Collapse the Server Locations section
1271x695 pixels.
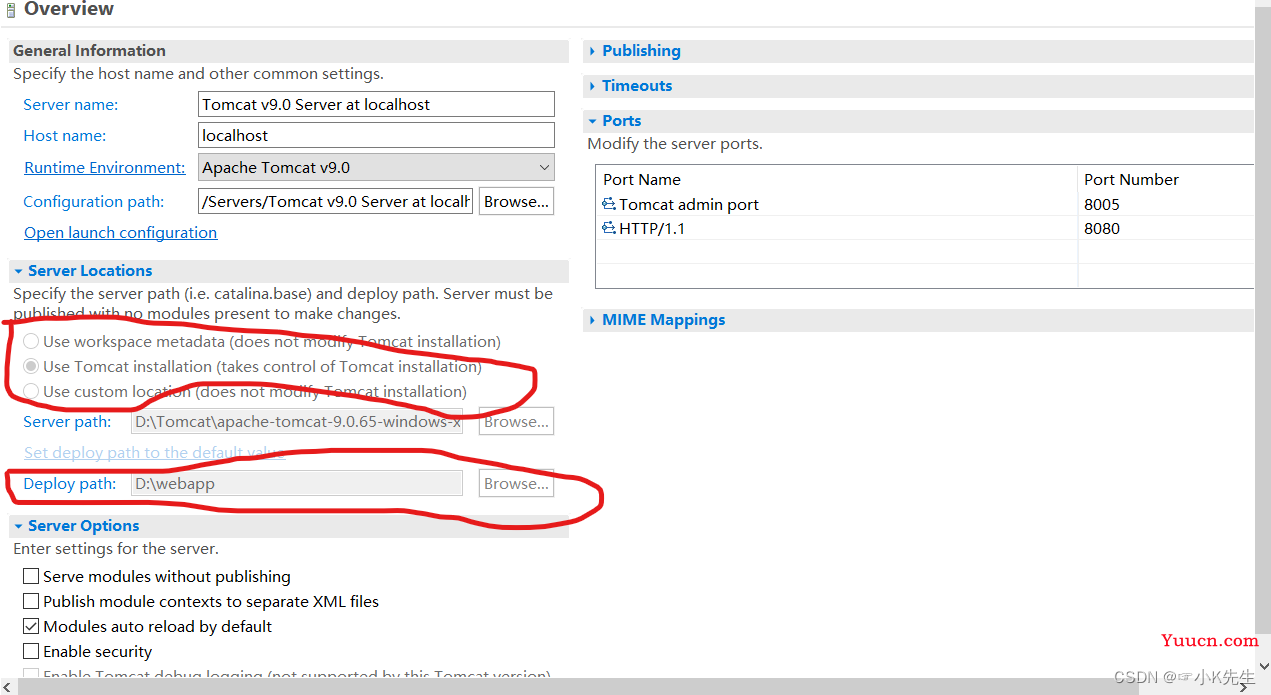tap(18, 271)
